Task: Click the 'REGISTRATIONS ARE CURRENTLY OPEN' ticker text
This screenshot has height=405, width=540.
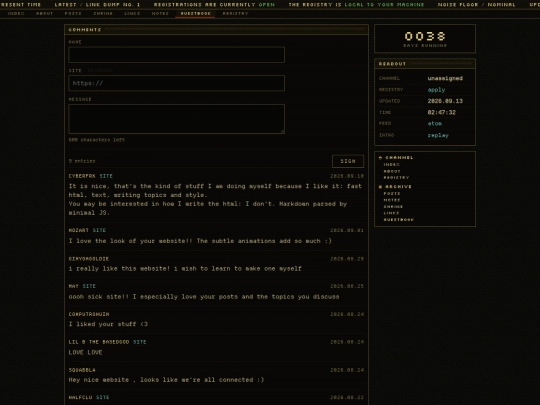Action: [214, 5]
